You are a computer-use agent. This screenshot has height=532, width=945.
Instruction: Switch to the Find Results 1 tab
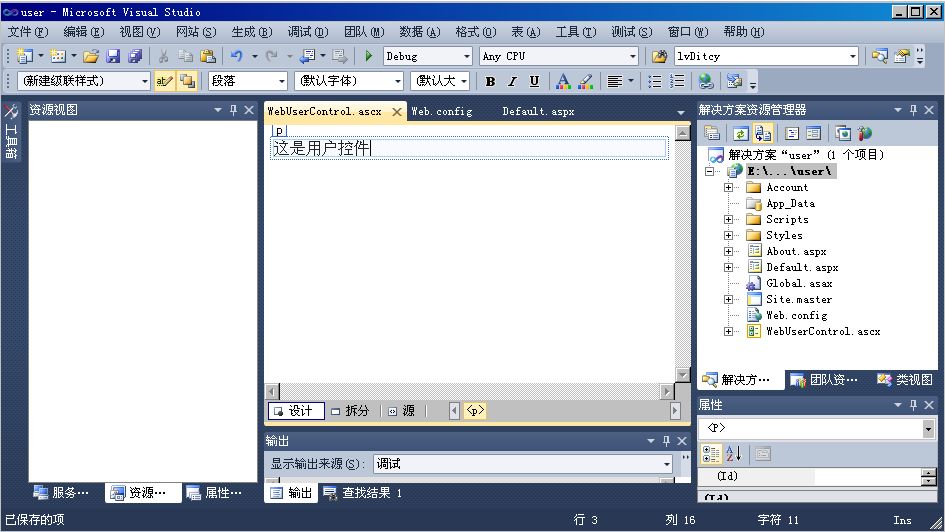click(363, 493)
